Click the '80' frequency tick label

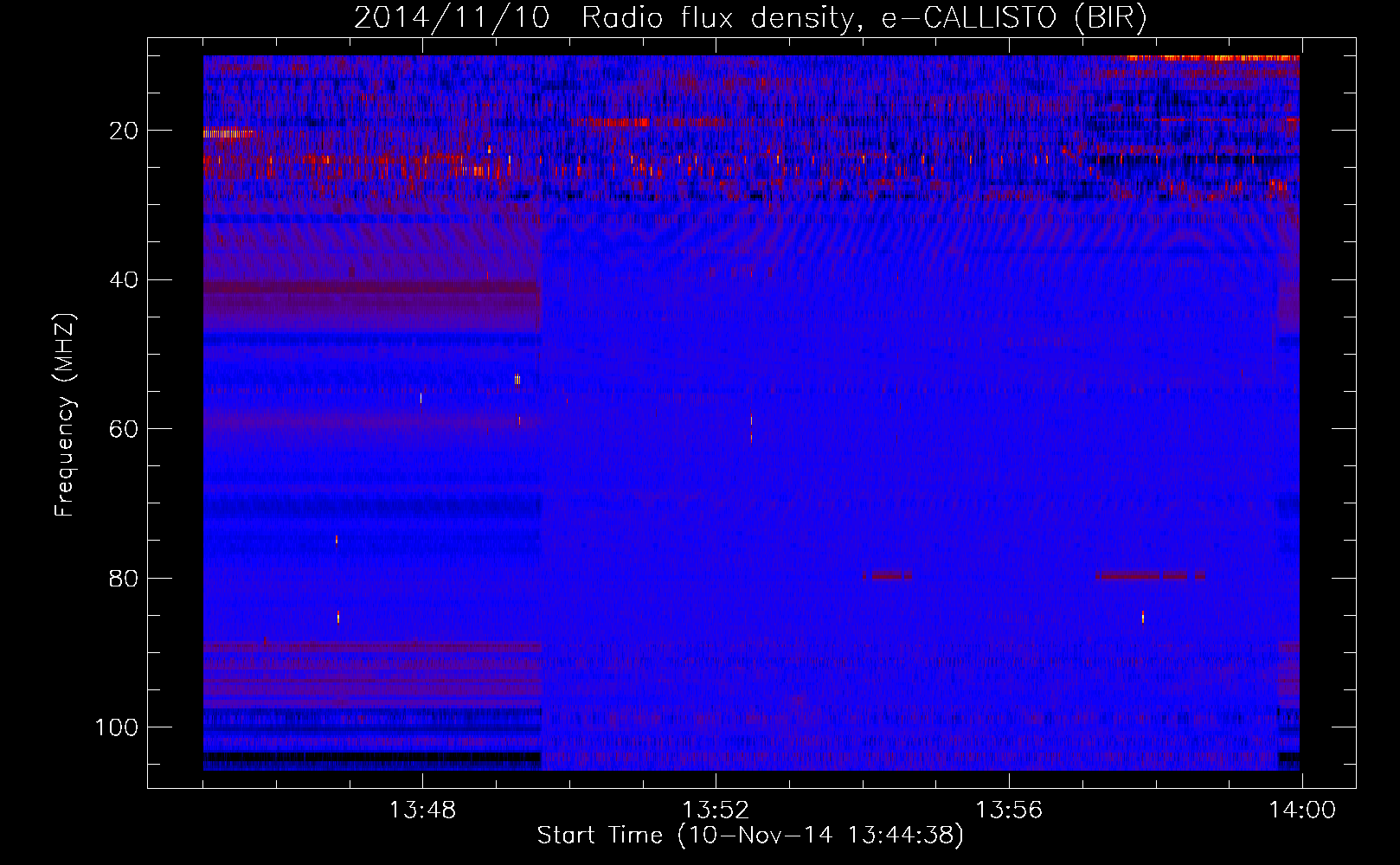pos(125,579)
